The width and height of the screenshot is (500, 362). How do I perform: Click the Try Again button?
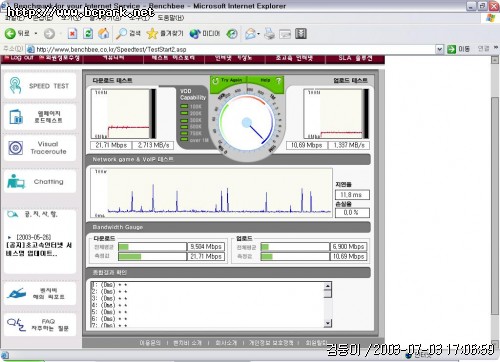[228, 80]
